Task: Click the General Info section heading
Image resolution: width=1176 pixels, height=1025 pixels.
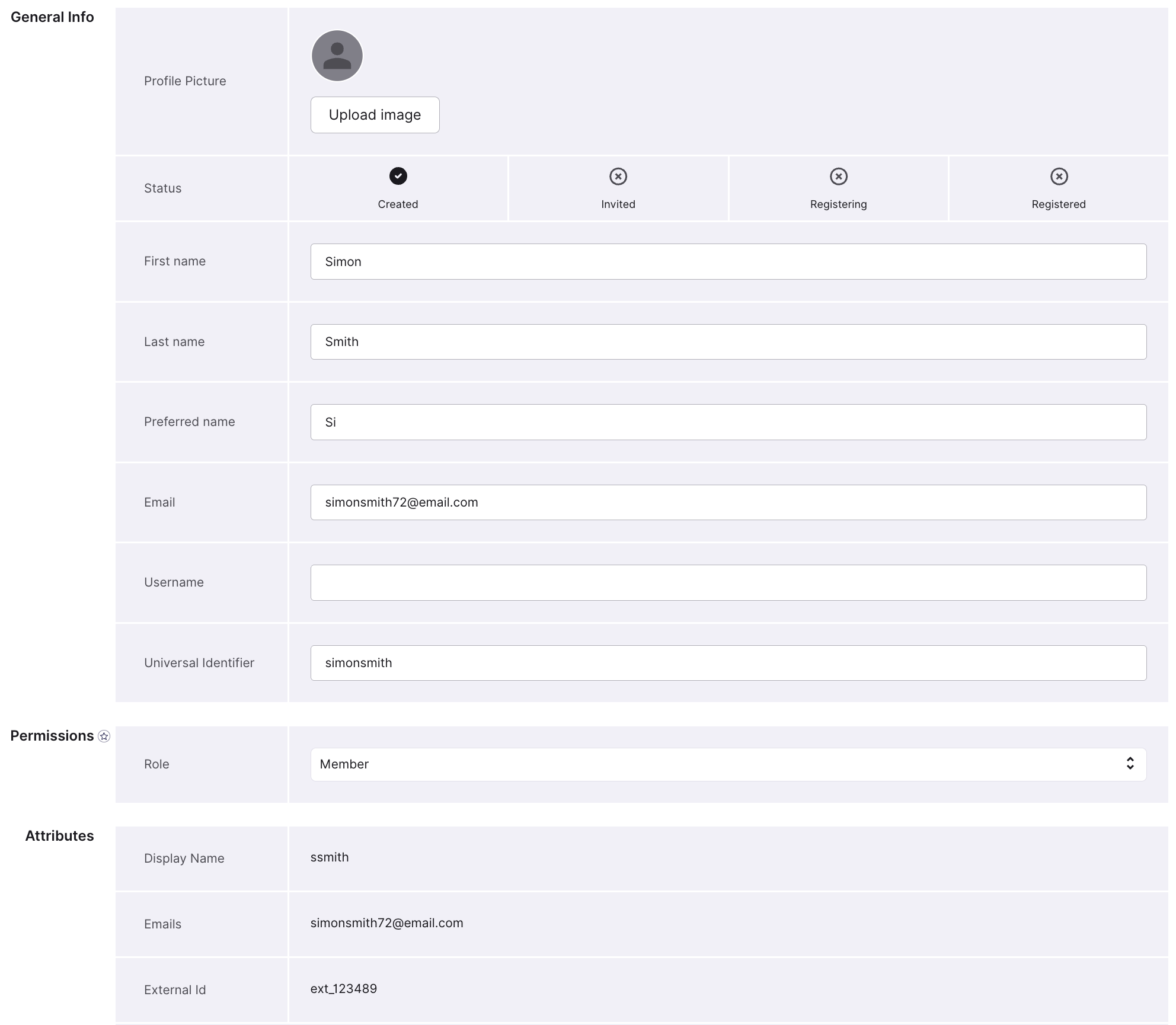Action: pyautogui.click(x=52, y=17)
